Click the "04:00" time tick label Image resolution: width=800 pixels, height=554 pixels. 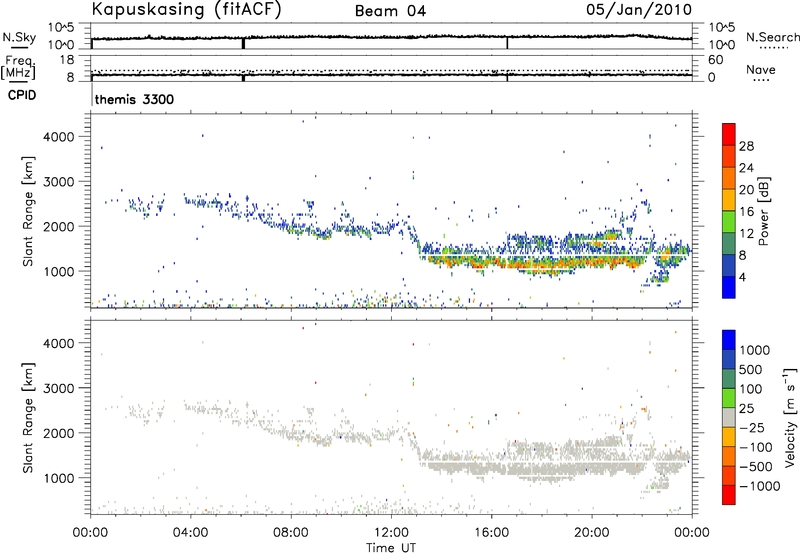[191, 533]
